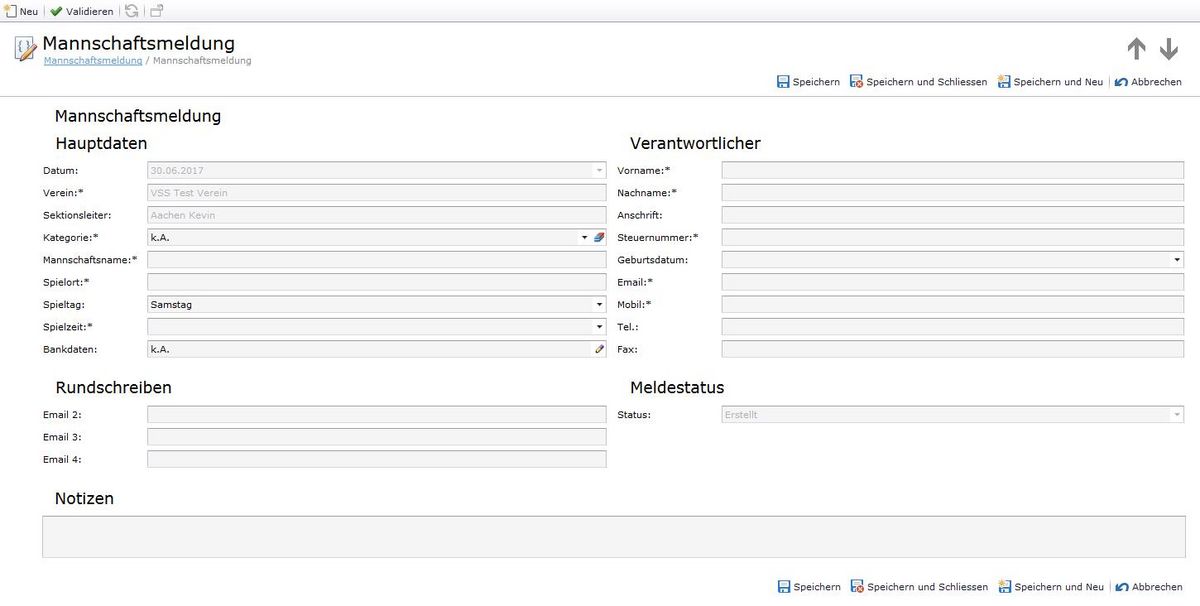The image size is (1200, 606).
Task: Click bottom Speichern und Neu
Action: (x=1051, y=587)
